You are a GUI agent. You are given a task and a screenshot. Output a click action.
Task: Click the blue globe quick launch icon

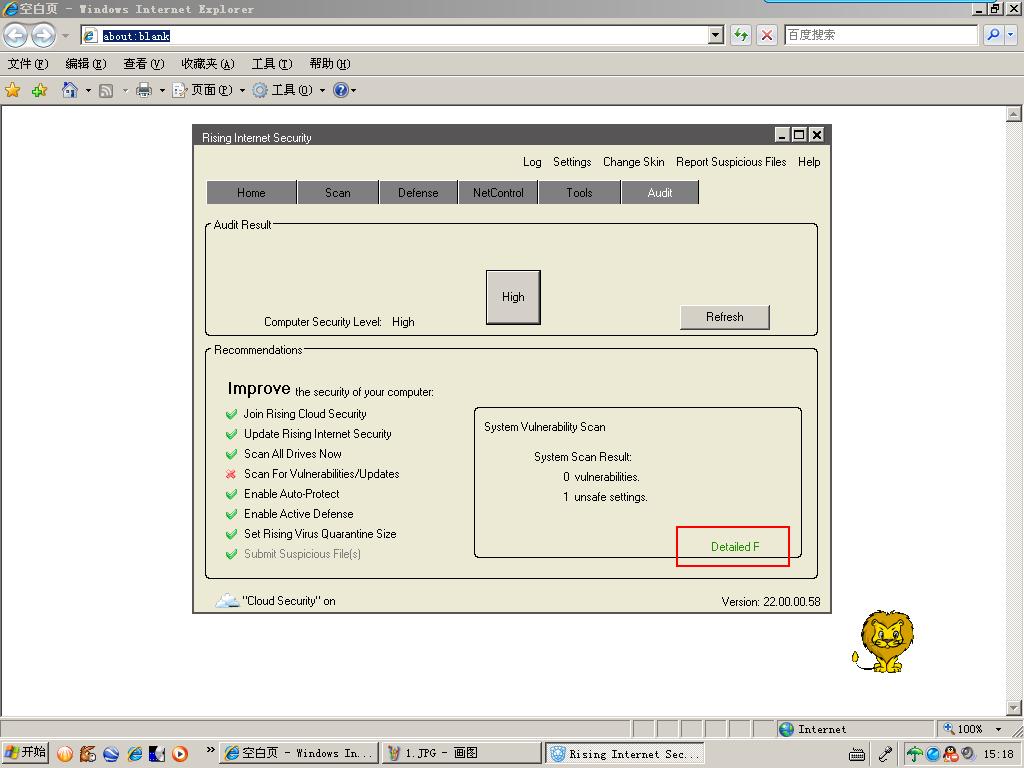111,754
